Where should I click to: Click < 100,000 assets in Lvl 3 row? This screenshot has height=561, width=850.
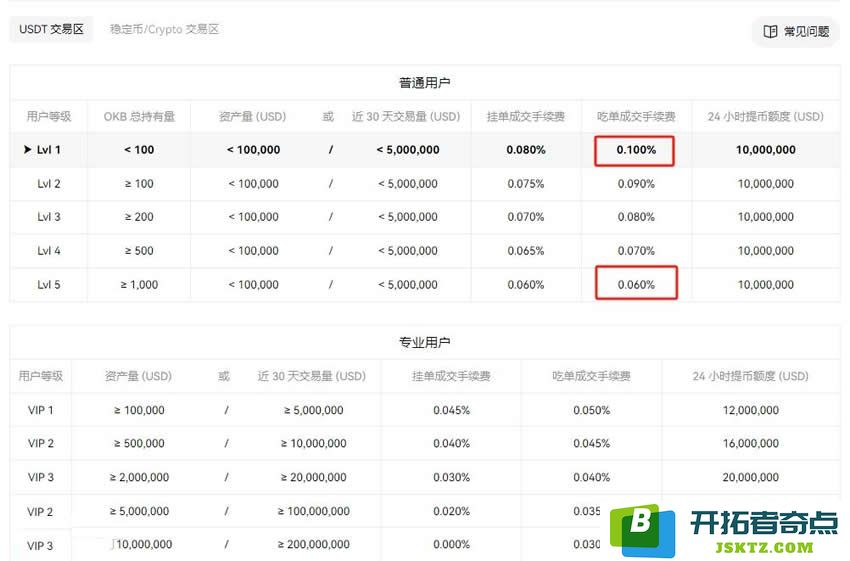[253, 217]
